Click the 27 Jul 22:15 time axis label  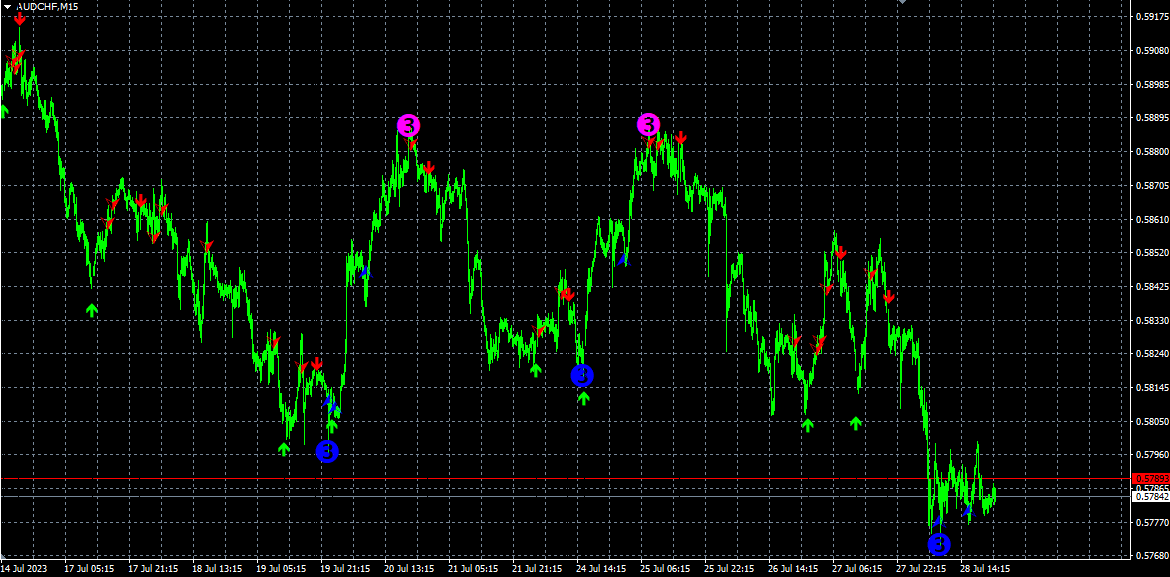(922, 569)
